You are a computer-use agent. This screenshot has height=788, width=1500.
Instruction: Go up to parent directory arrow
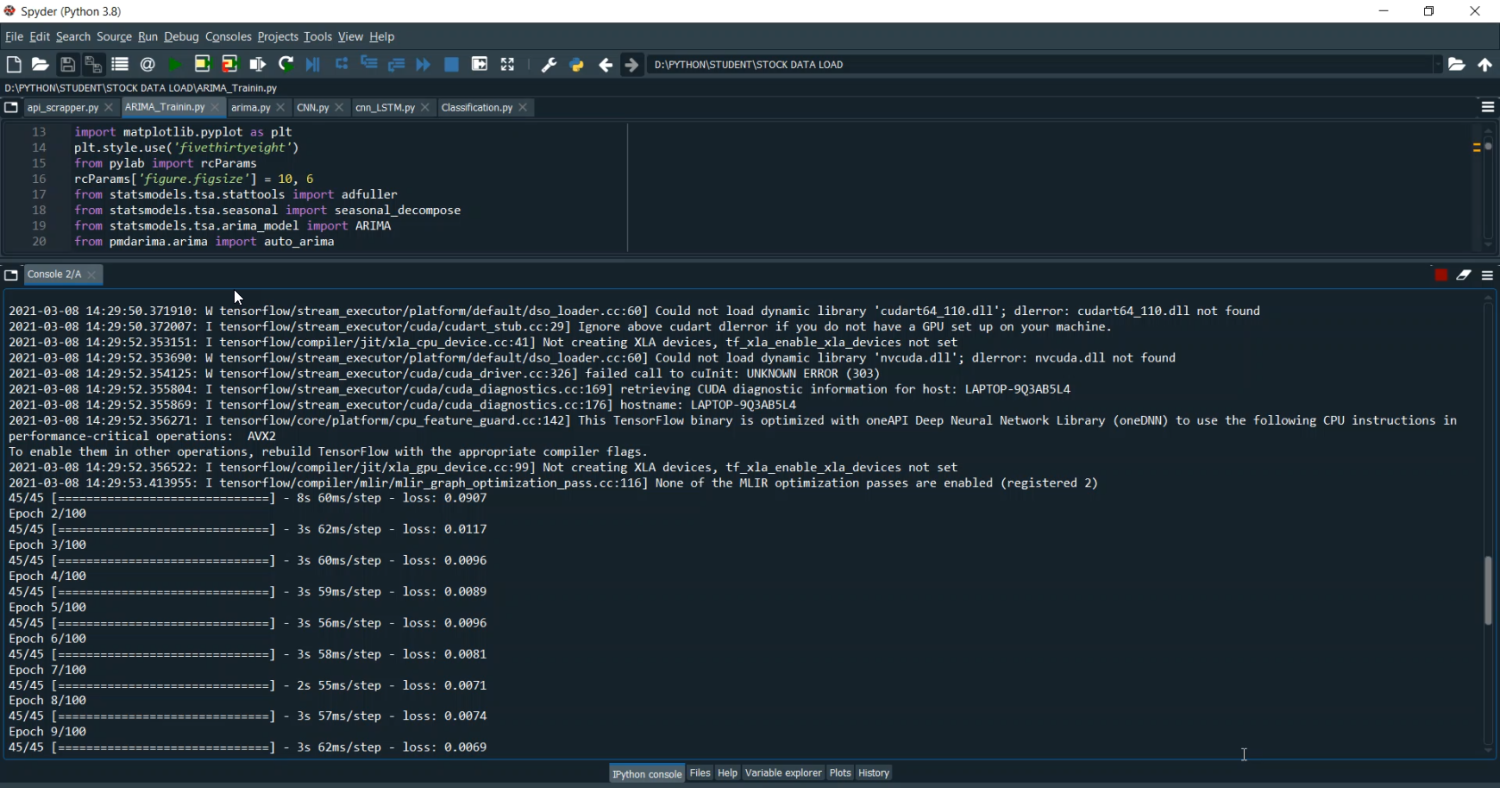pos(1485,64)
